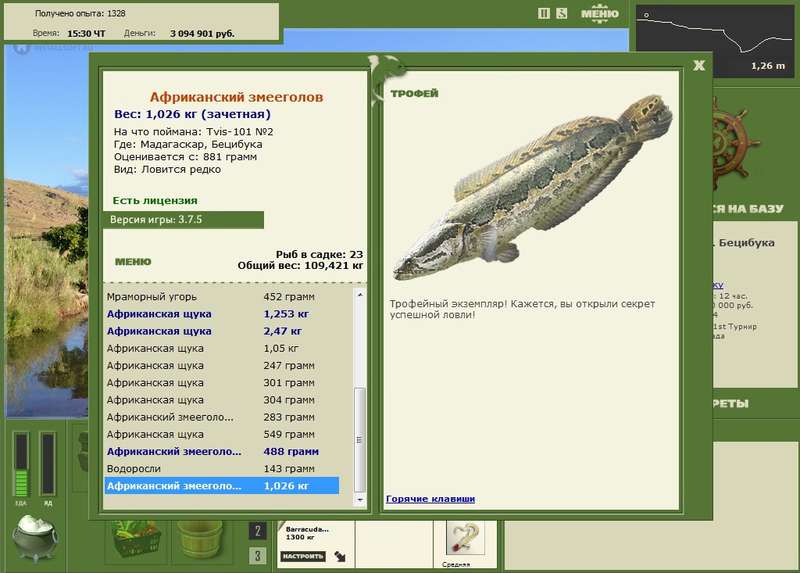Click the depth graph showing 1,26 m
This screenshot has height=573, width=800.
pos(715,40)
